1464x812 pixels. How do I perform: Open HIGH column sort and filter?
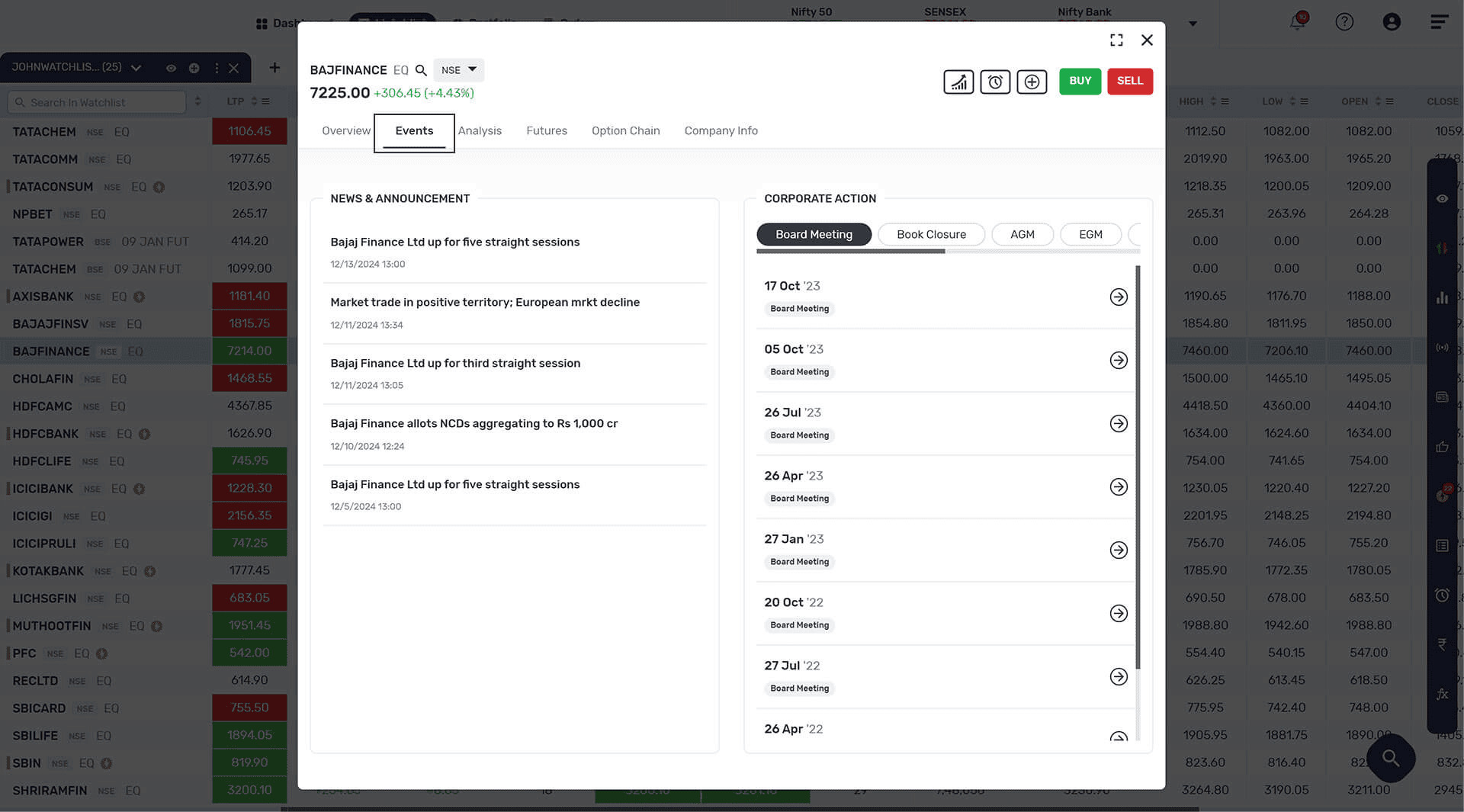(x=1219, y=101)
